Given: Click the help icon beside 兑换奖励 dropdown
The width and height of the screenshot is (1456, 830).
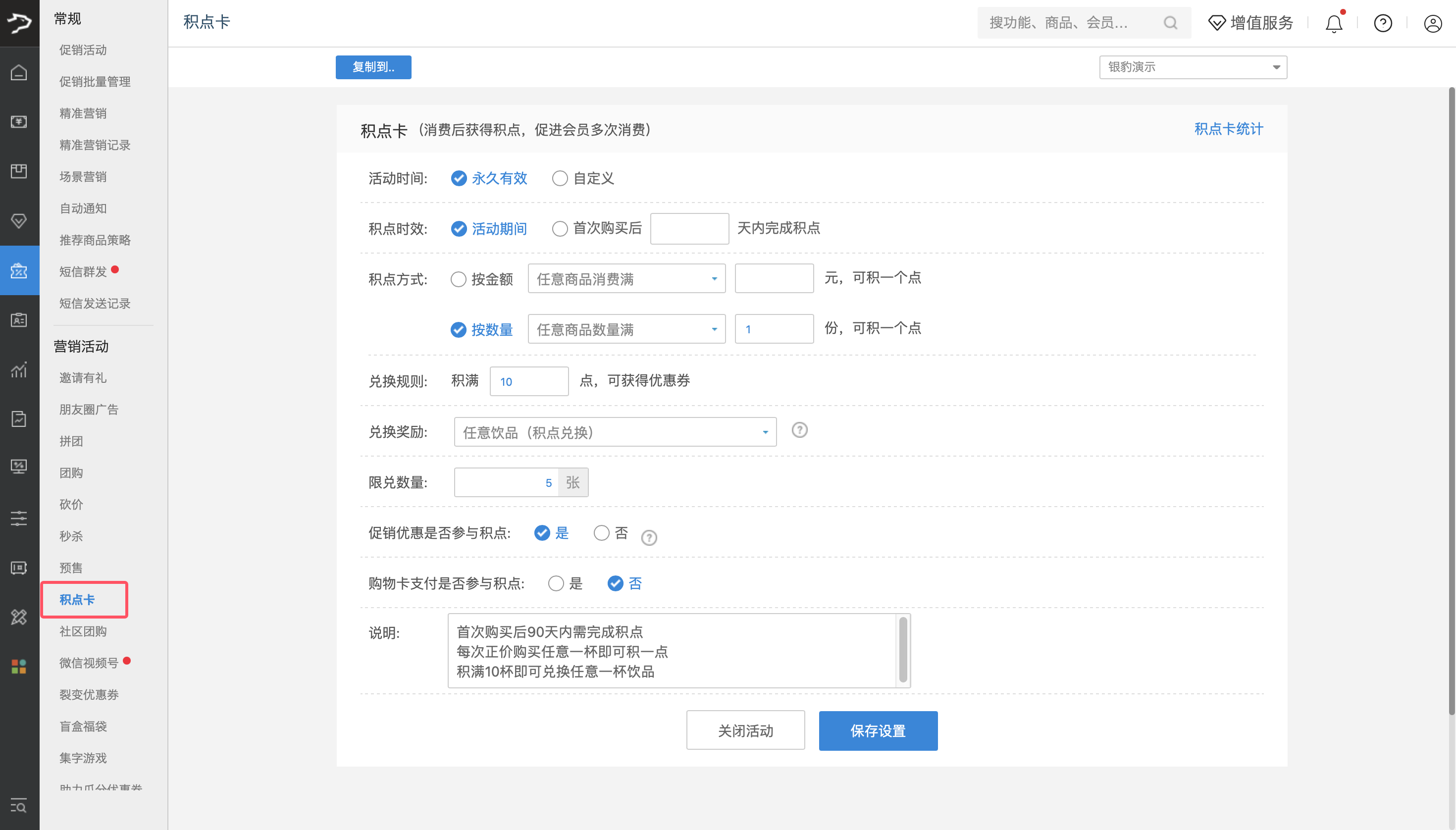Looking at the screenshot, I should [800, 431].
